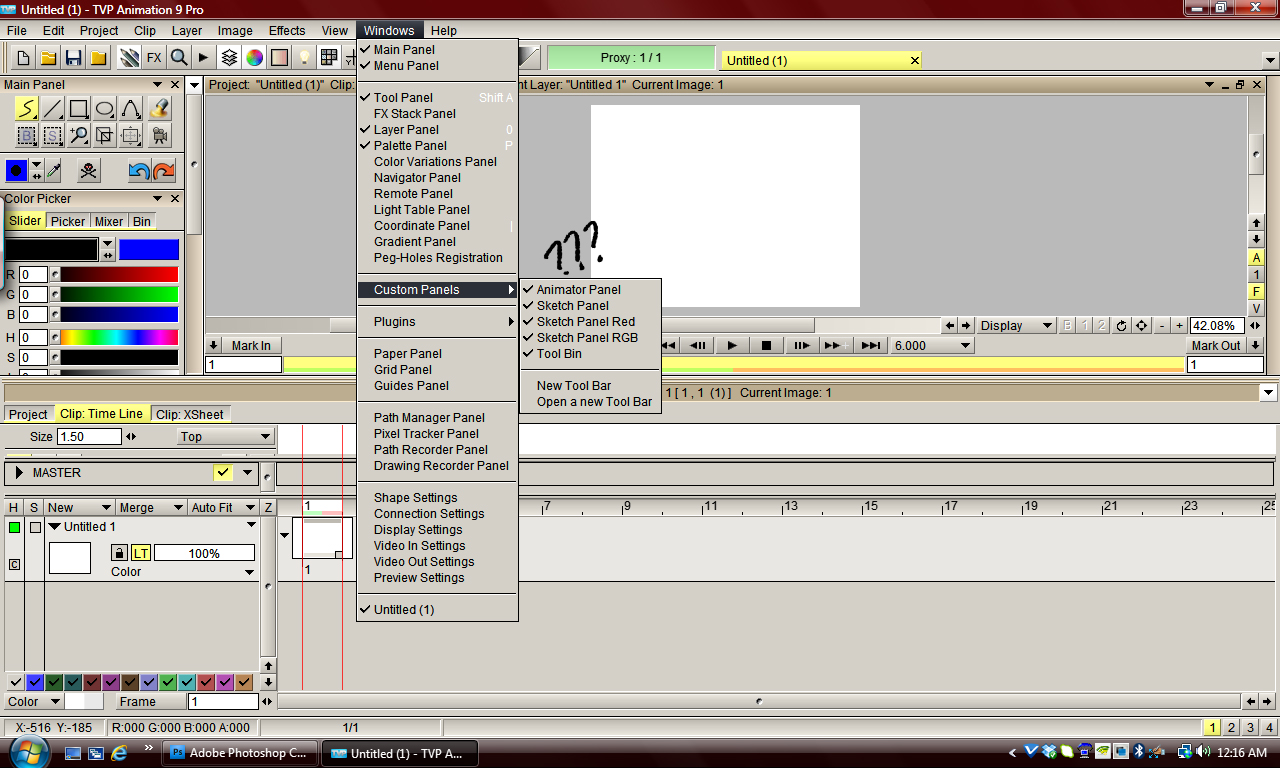
Task: Select the freehand stroke drawing tool
Action: pos(27,108)
